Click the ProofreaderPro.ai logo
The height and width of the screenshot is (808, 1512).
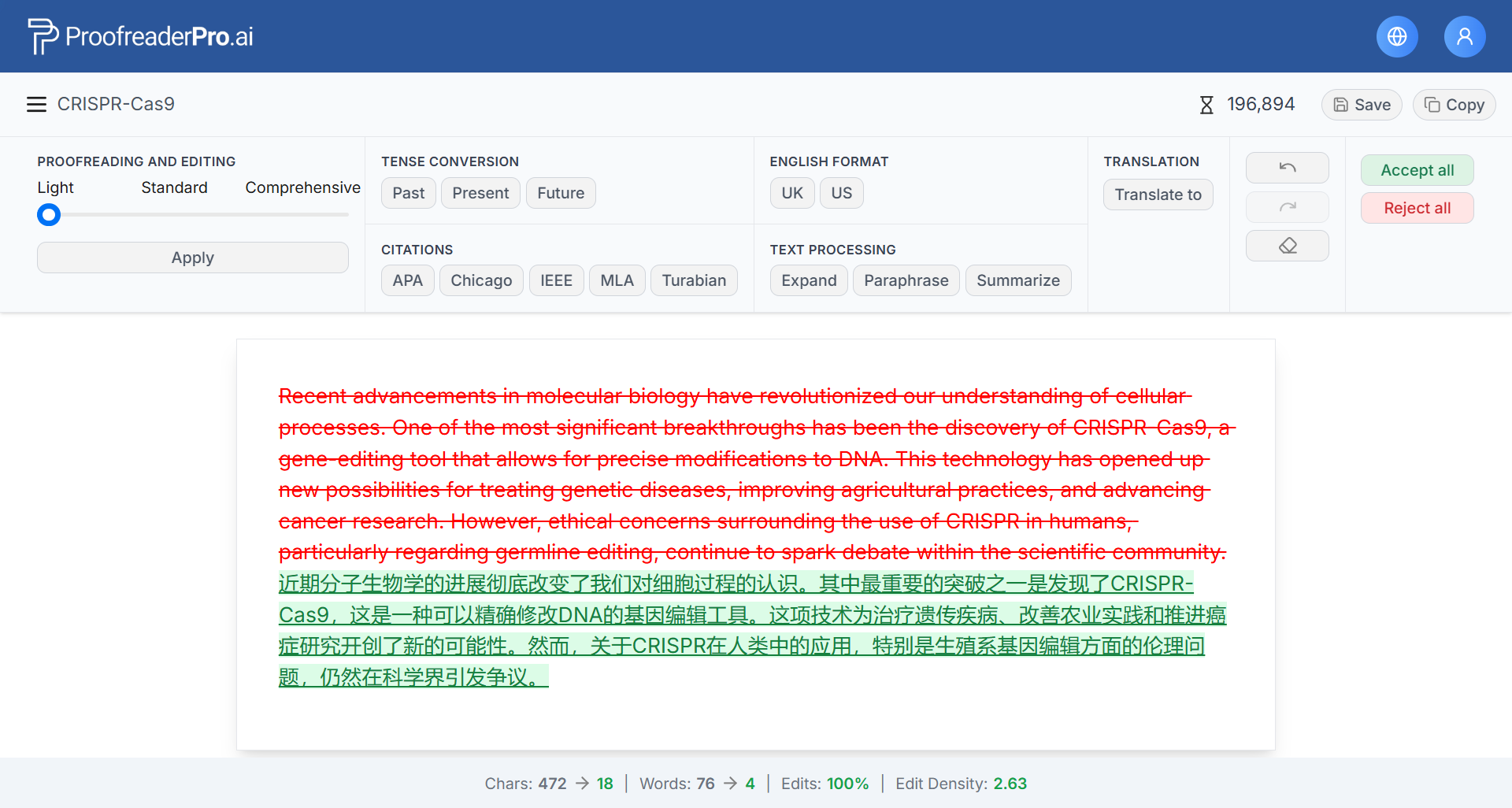[x=140, y=36]
